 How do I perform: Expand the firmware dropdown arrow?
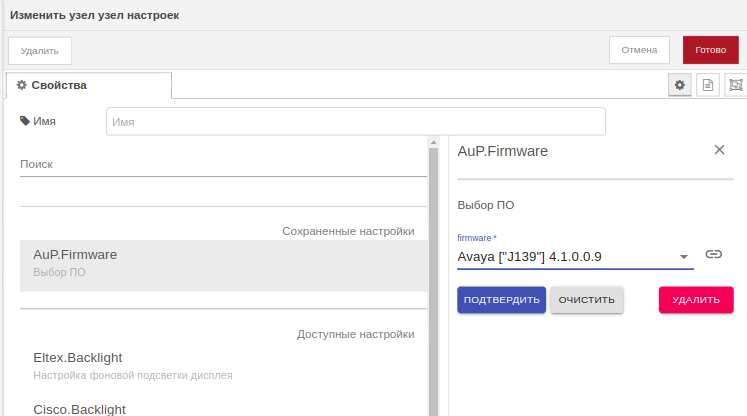[684, 257]
